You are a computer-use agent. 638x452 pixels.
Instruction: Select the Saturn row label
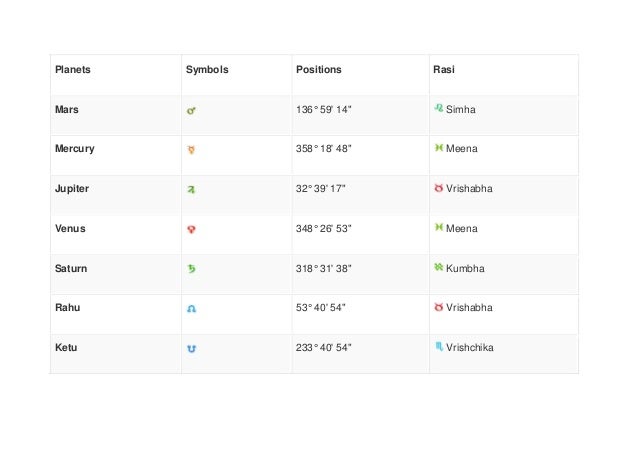point(70,268)
